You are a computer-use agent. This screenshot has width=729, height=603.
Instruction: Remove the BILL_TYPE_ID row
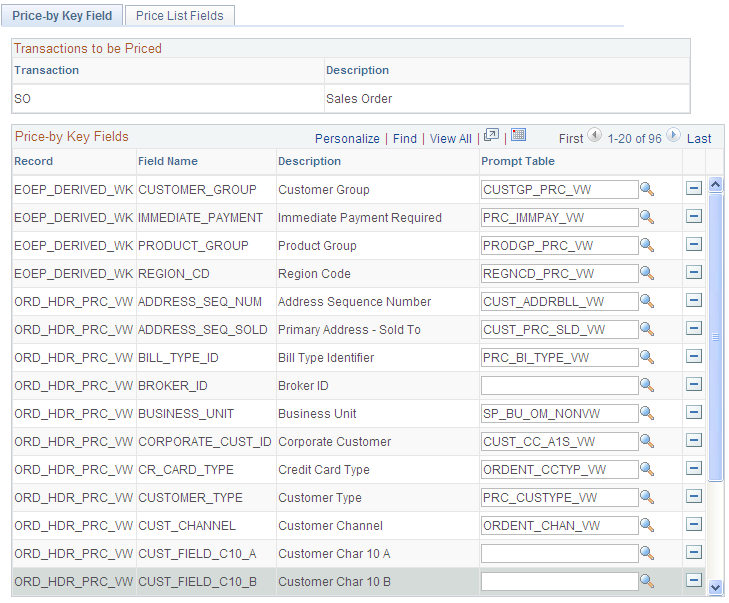click(x=694, y=356)
